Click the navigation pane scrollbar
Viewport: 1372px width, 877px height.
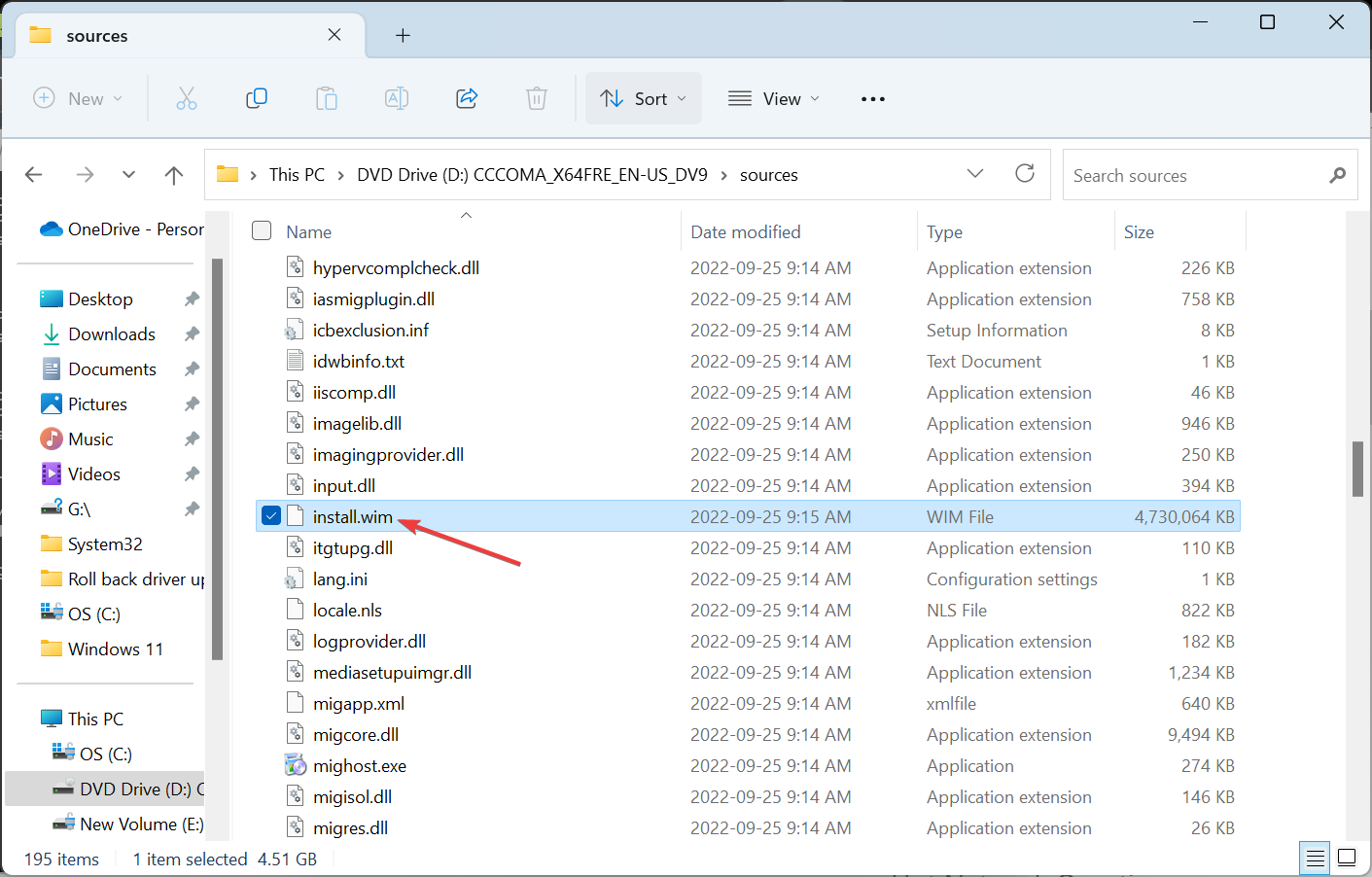tap(217, 459)
